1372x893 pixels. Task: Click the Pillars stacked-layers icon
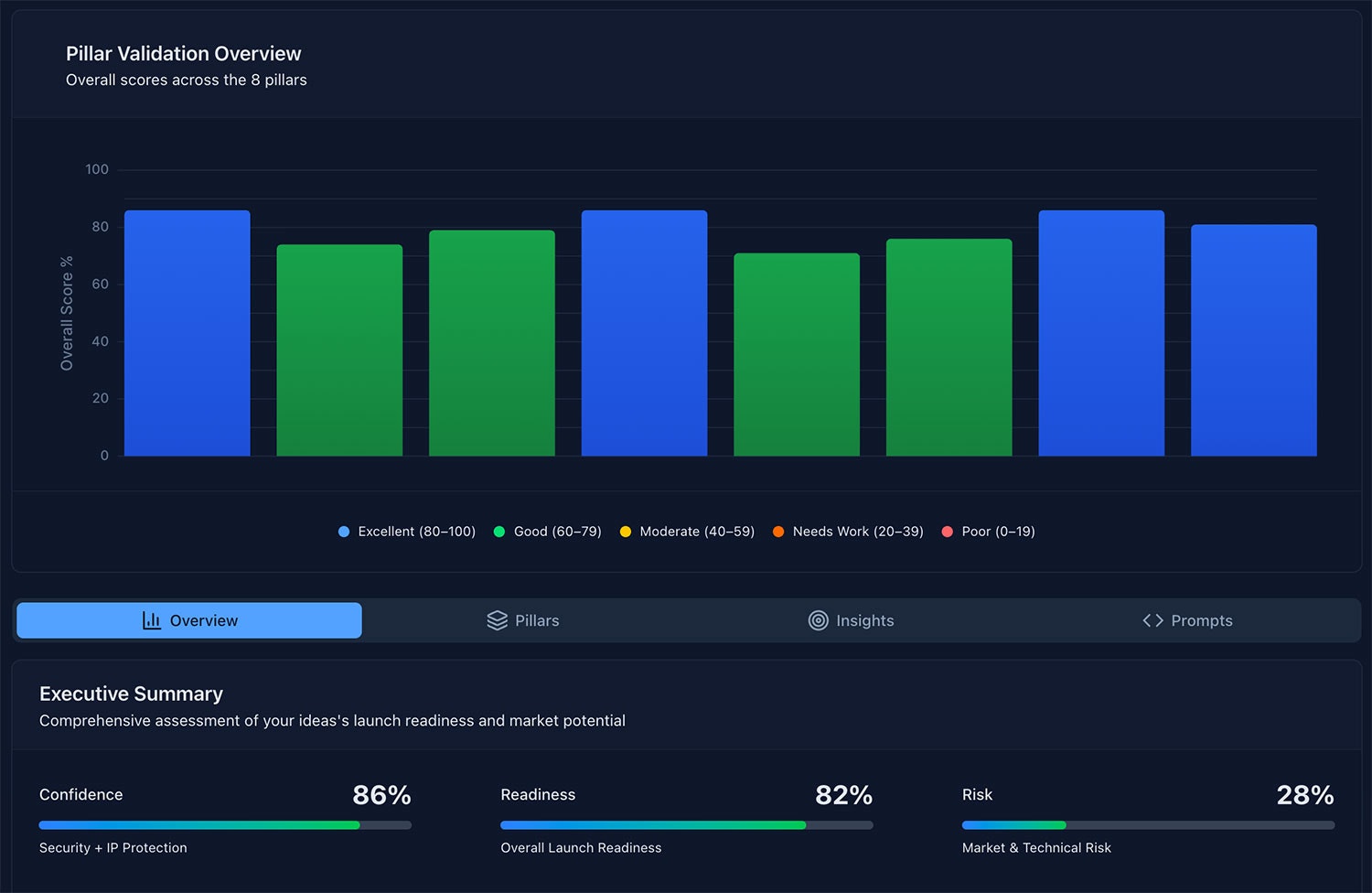[x=497, y=620]
